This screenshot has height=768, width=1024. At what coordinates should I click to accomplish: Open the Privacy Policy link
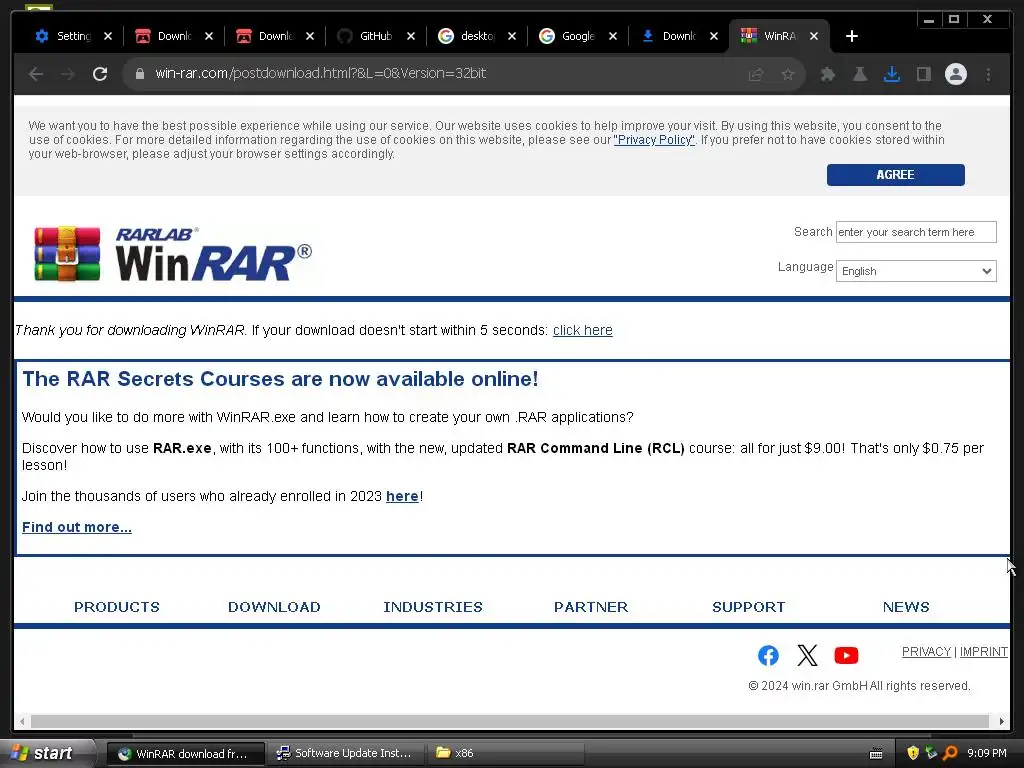[x=654, y=140]
